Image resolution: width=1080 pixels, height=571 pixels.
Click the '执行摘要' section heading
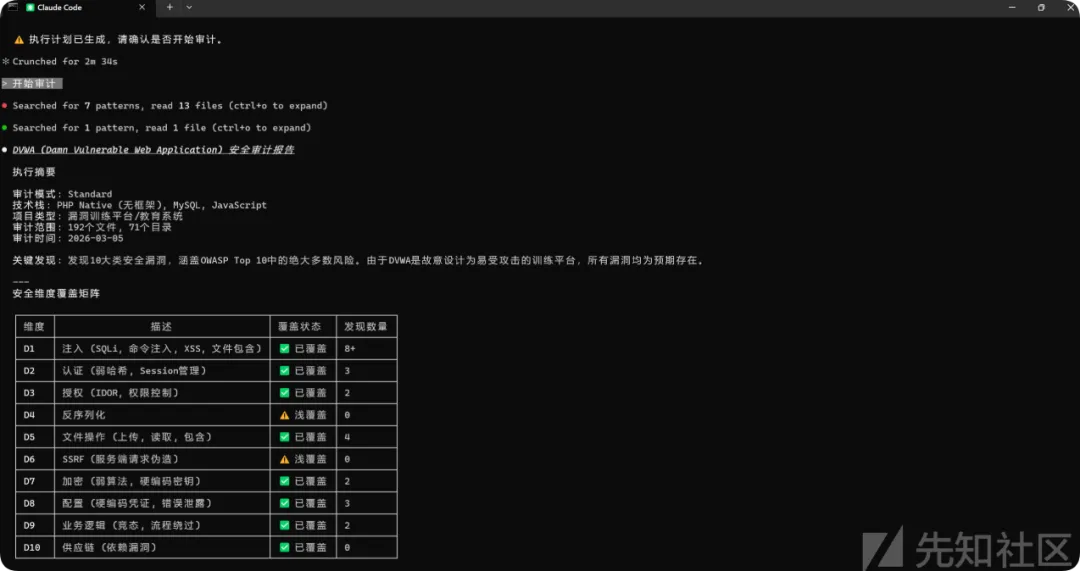click(34, 172)
